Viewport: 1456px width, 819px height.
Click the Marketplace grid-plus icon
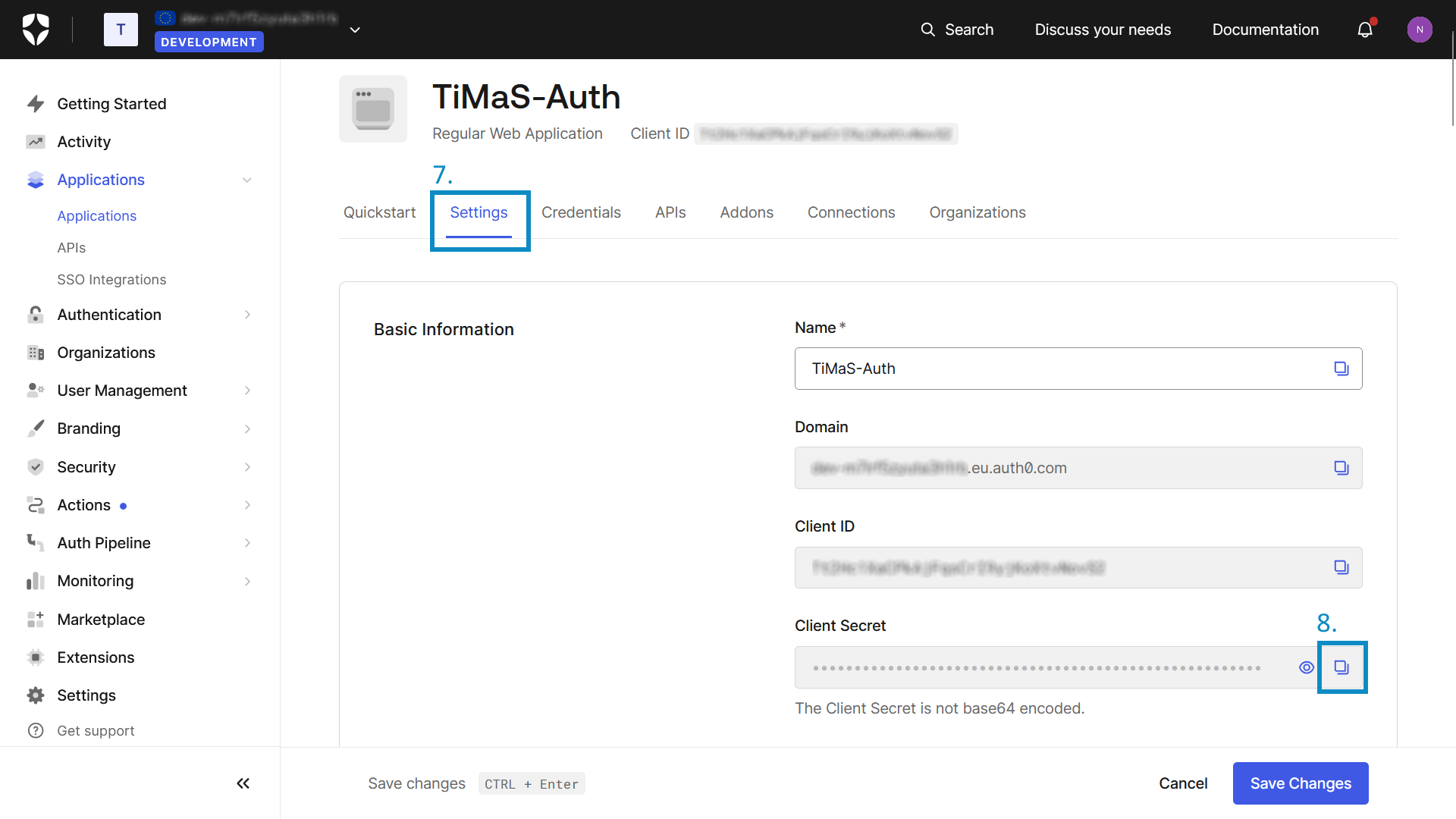click(36, 620)
